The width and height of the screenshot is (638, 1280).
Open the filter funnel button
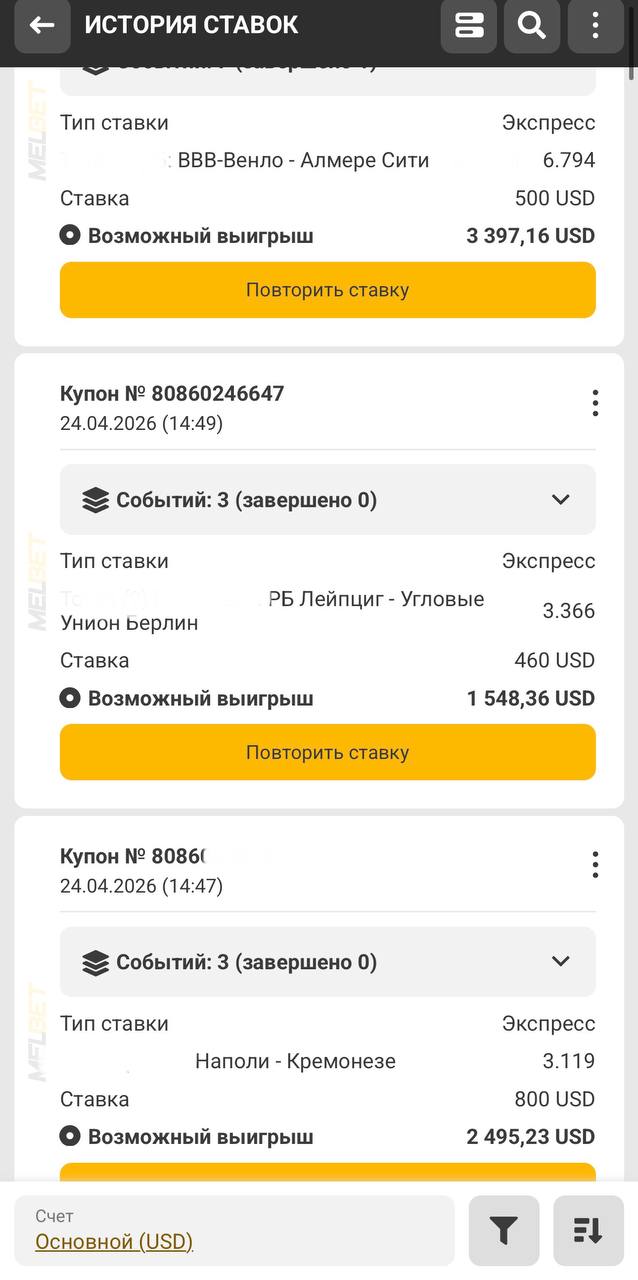504,1231
